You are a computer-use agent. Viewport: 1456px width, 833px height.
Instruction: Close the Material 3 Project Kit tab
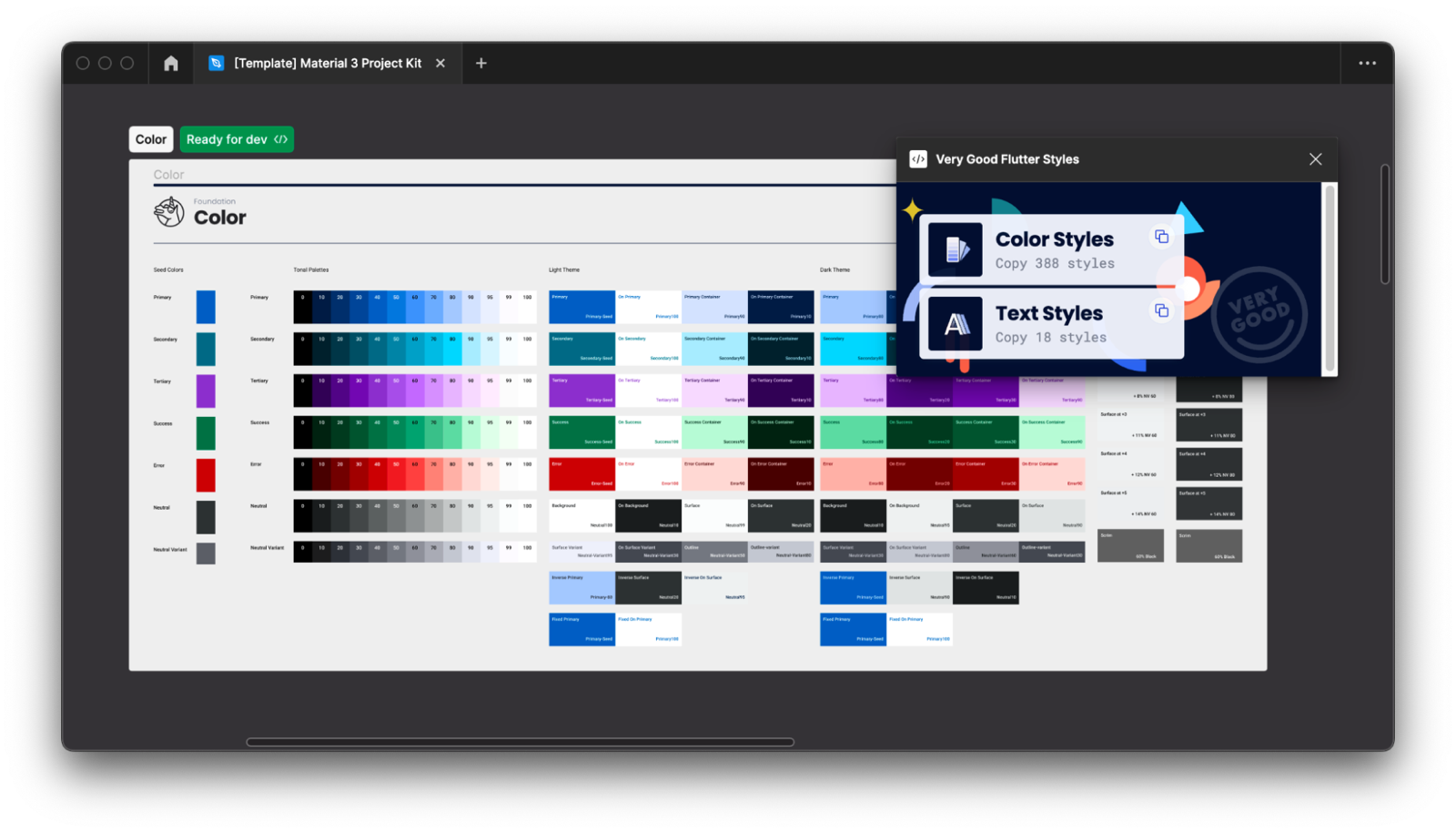(x=440, y=64)
